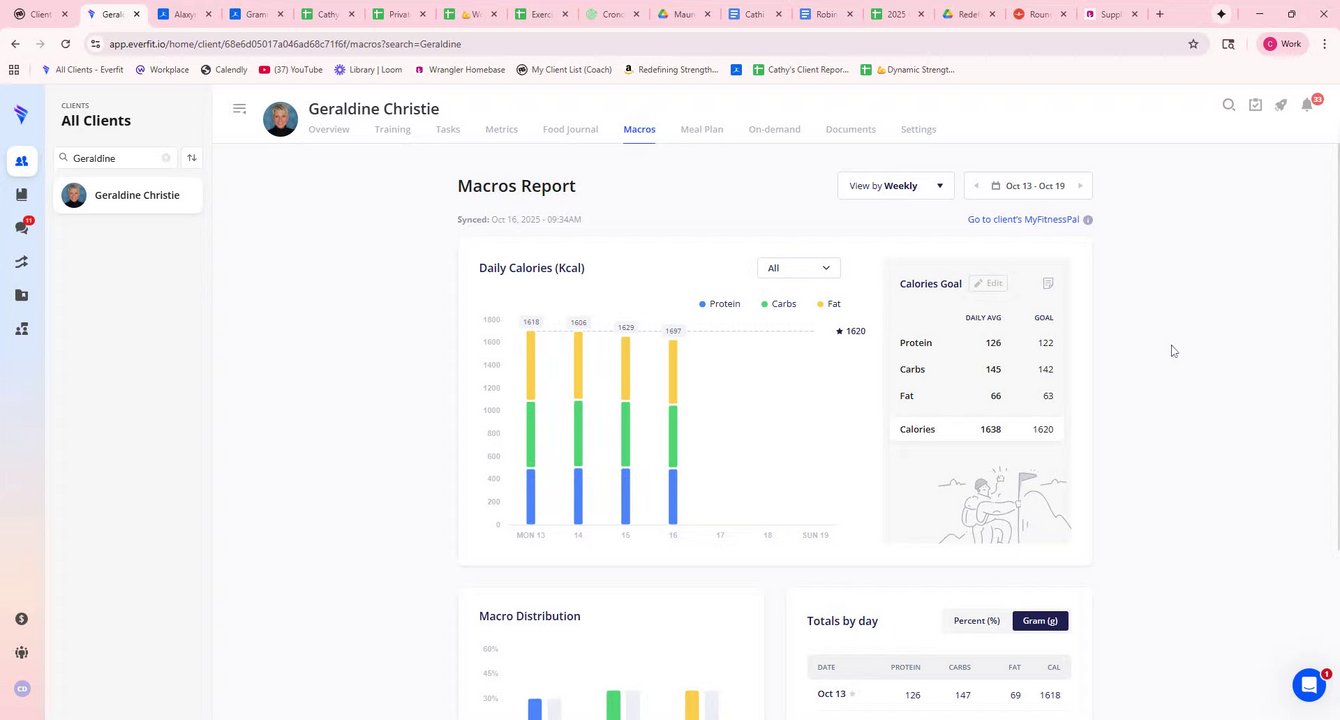Toggle the Protein legend item

coord(720,304)
